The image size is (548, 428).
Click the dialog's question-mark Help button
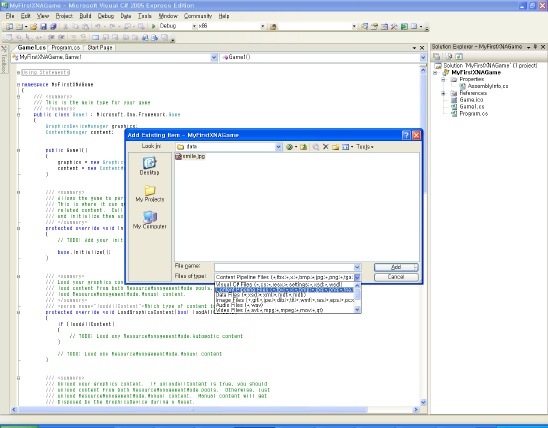click(406, 135)
